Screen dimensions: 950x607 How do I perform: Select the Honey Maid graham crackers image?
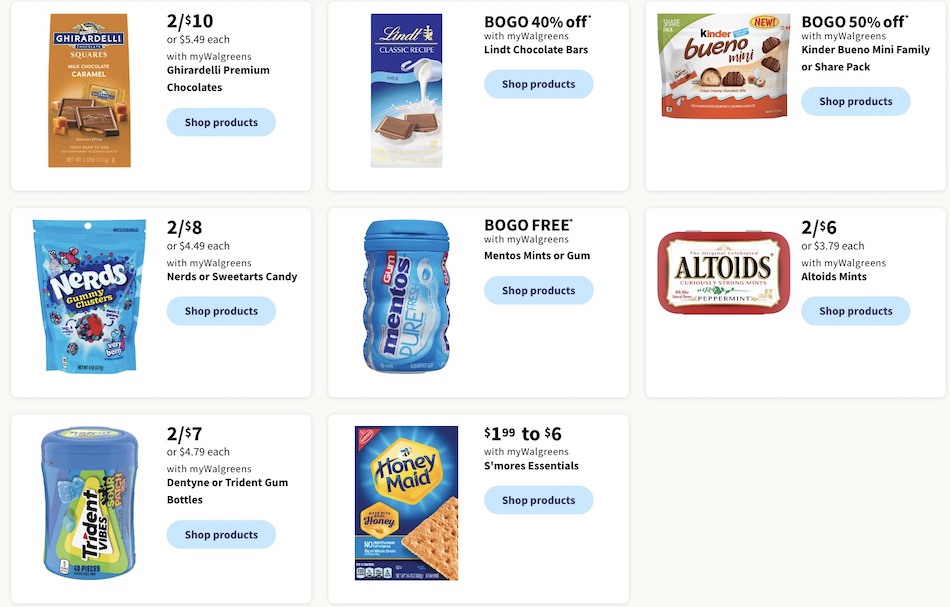[404, 503]
